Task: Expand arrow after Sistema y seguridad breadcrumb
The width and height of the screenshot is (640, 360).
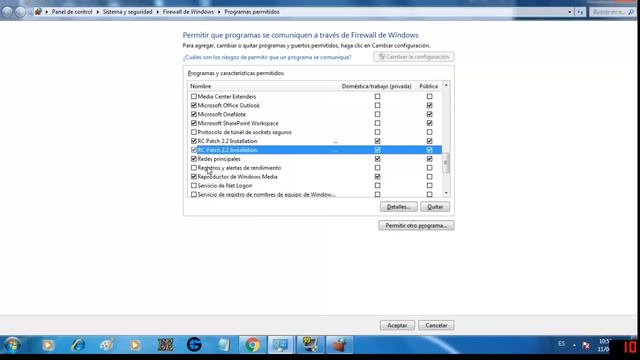Action: click(158, 12)
